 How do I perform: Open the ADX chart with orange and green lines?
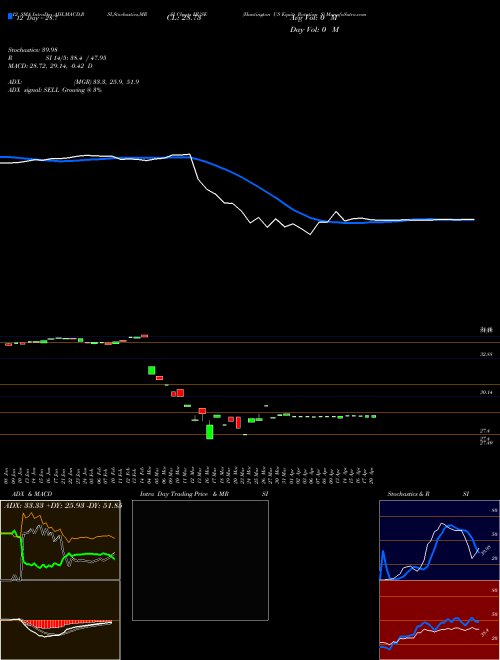tap(60, 540)
